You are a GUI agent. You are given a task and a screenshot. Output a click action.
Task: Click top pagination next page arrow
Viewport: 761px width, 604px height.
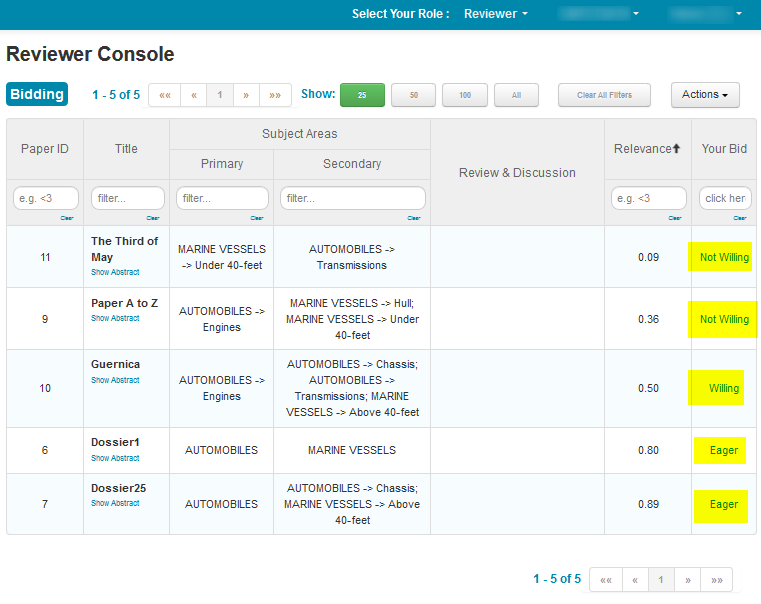point(246,95)
